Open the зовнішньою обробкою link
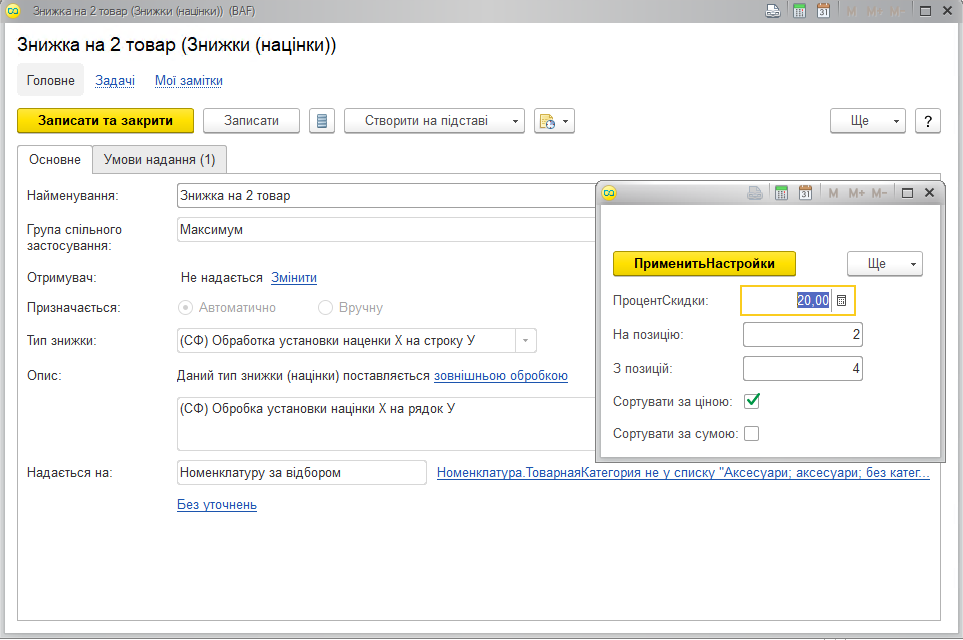963x640 pixels. tap(501, 376)
